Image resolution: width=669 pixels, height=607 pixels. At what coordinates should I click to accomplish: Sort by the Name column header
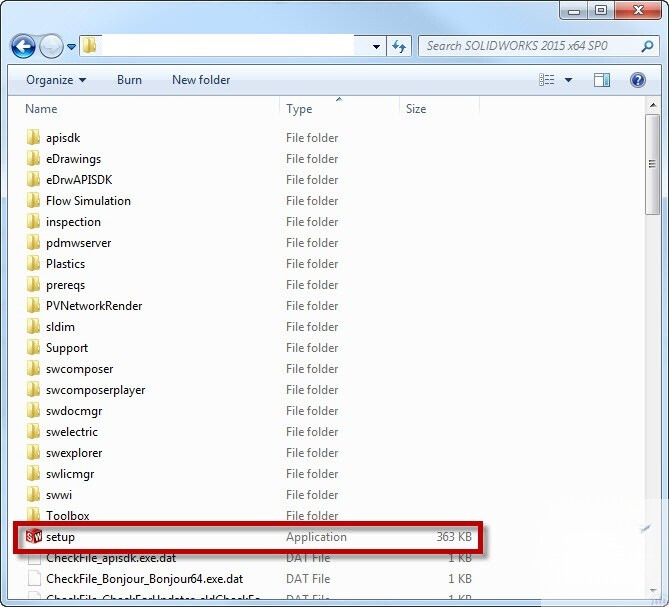click(x=41, y=109)
